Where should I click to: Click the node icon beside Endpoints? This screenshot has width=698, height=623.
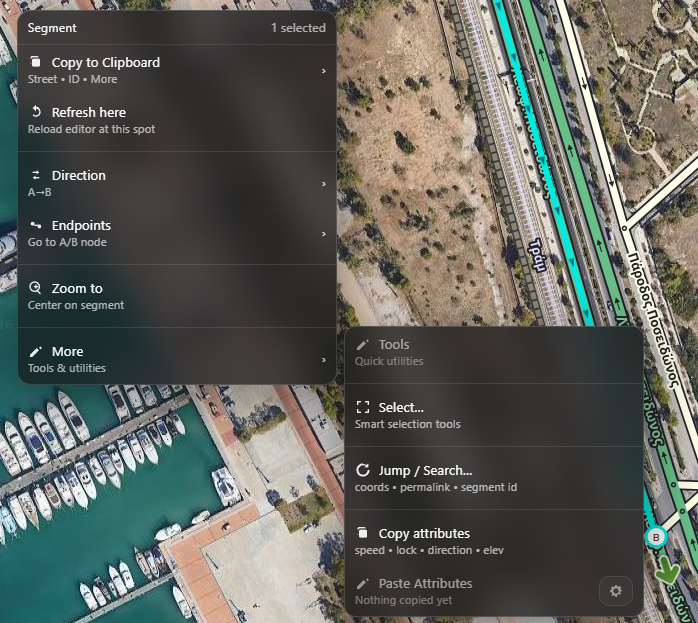point(36,225)
